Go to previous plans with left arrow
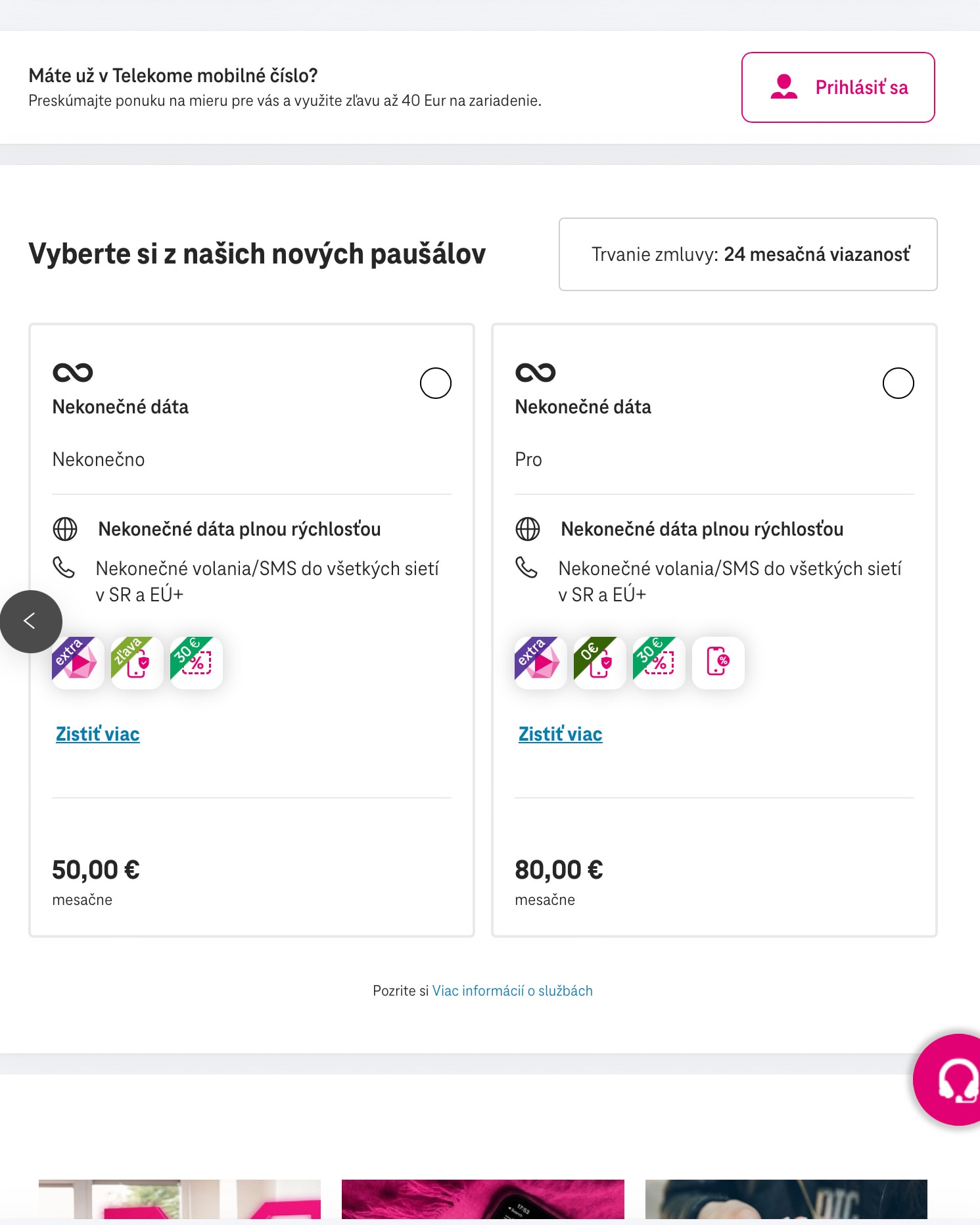980x1225 pixels. coord(31,621)
